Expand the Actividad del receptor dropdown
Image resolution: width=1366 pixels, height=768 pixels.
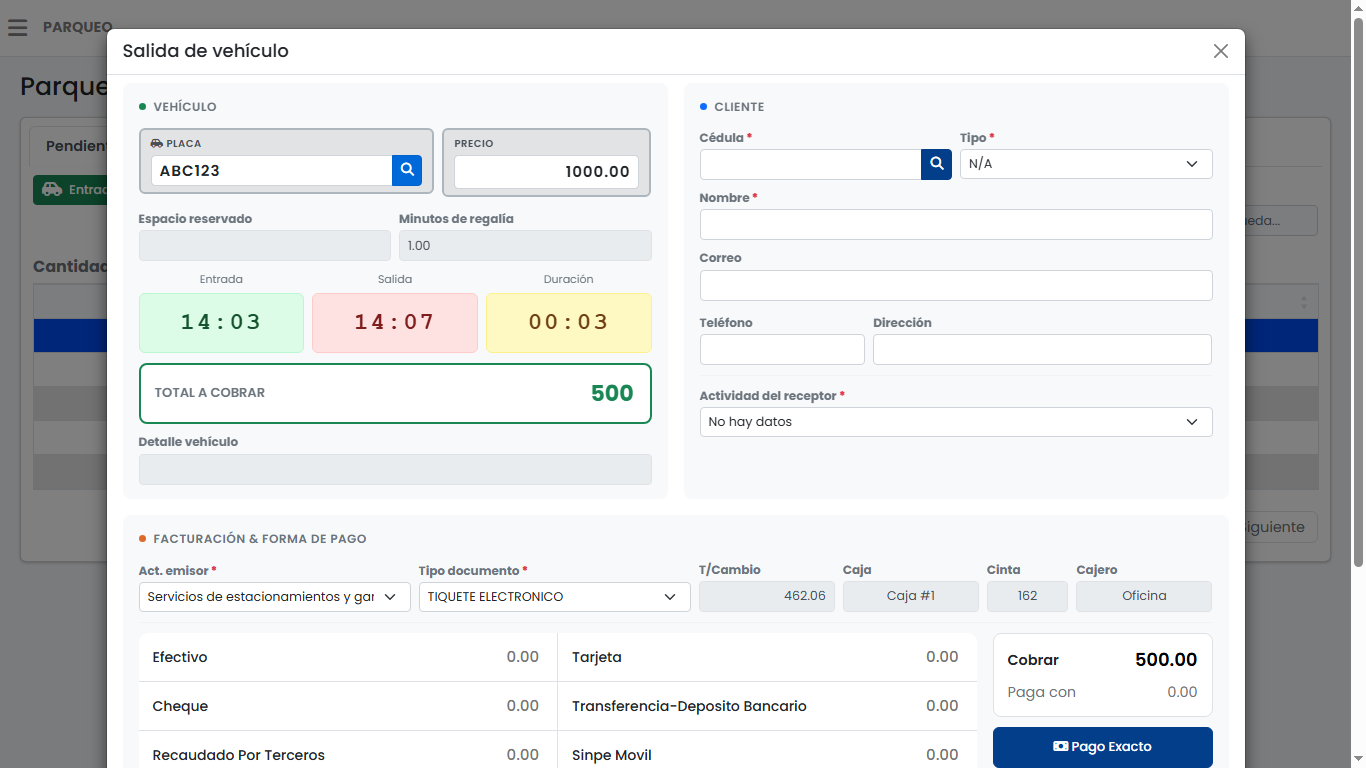(955, 422)
